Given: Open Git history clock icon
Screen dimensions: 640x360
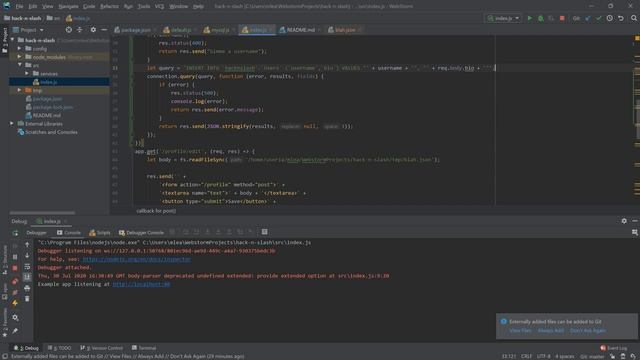Looking at the screenshot, I should click(x=610, y=18).
